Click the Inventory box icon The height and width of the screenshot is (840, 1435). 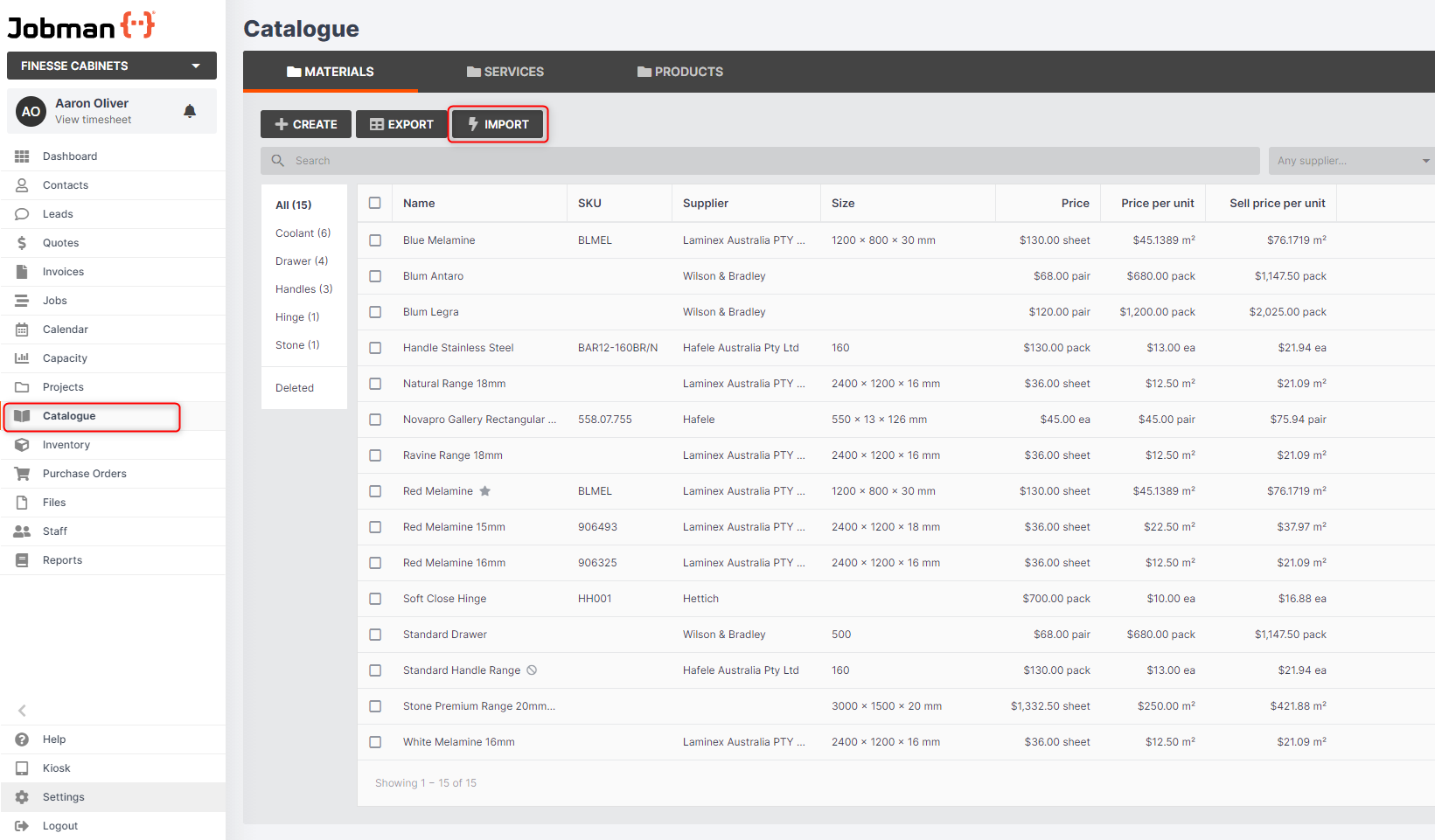(x=22, y=445)
